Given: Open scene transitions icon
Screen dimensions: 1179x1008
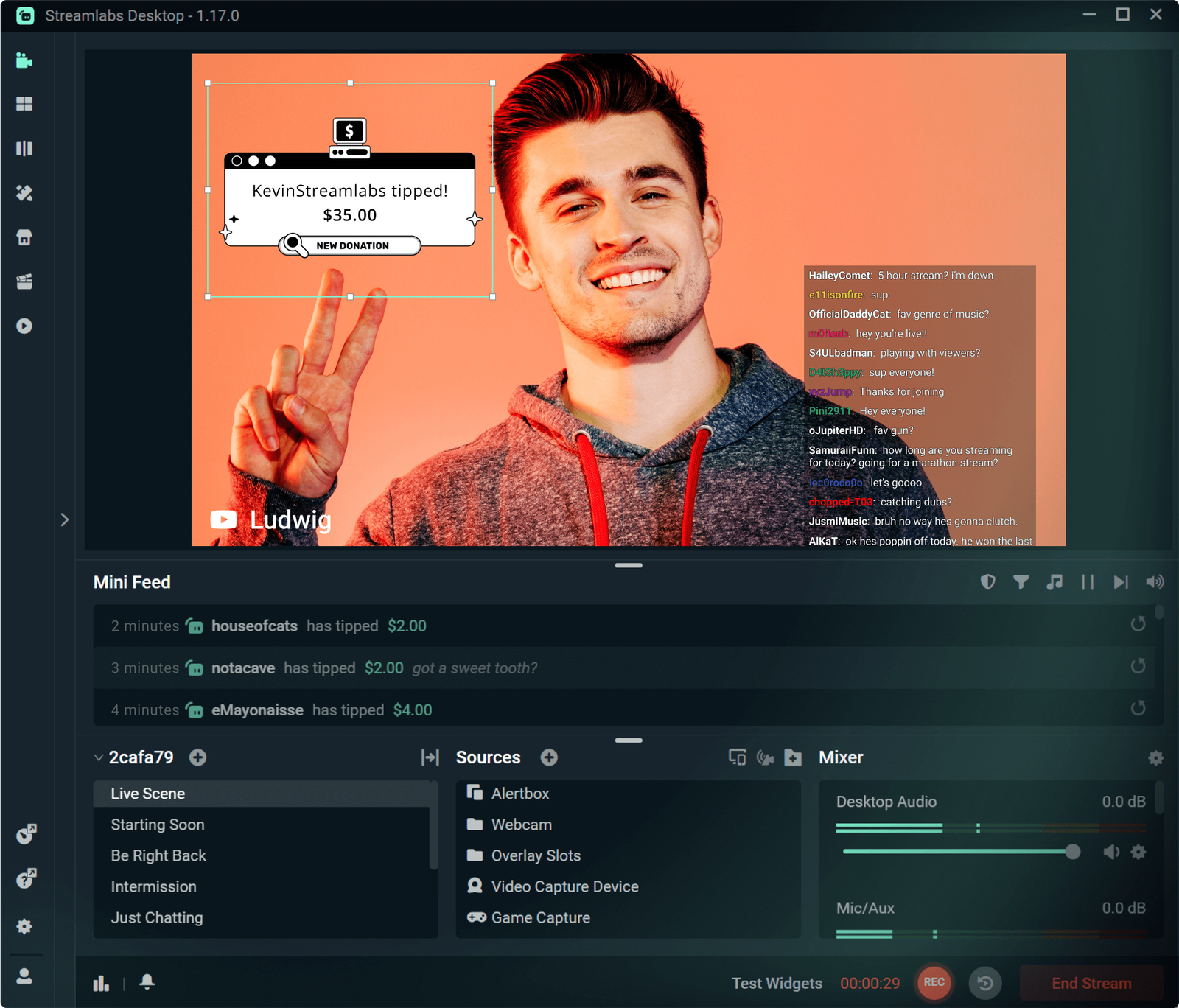Looking at the screenshot, I should pos(430,757).
